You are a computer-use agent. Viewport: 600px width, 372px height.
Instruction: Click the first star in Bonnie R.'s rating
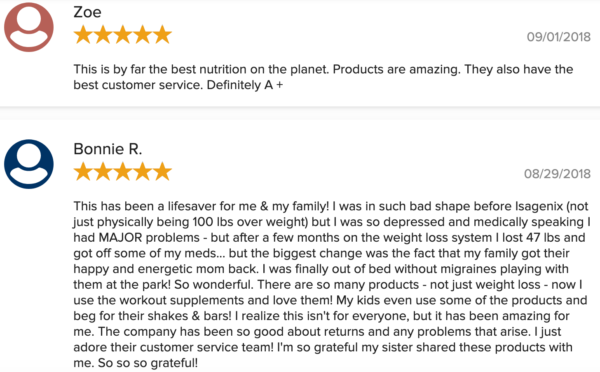[83, 171]
